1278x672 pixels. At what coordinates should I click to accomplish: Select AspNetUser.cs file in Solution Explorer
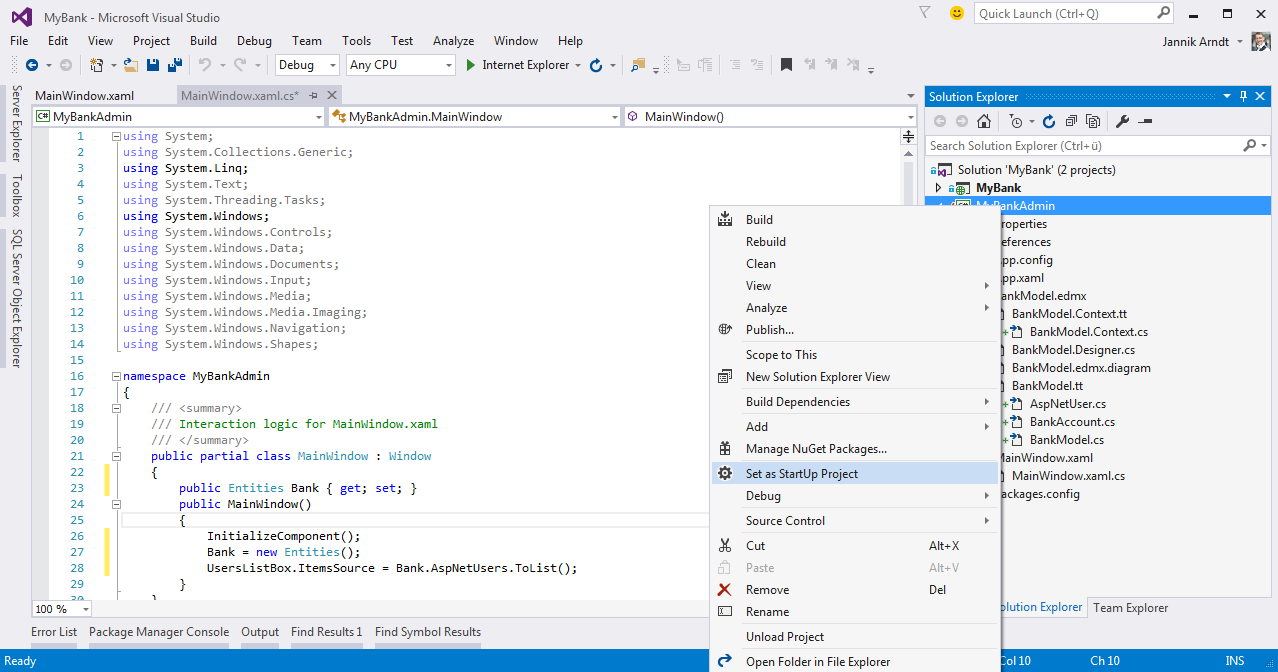(1068, 404)
